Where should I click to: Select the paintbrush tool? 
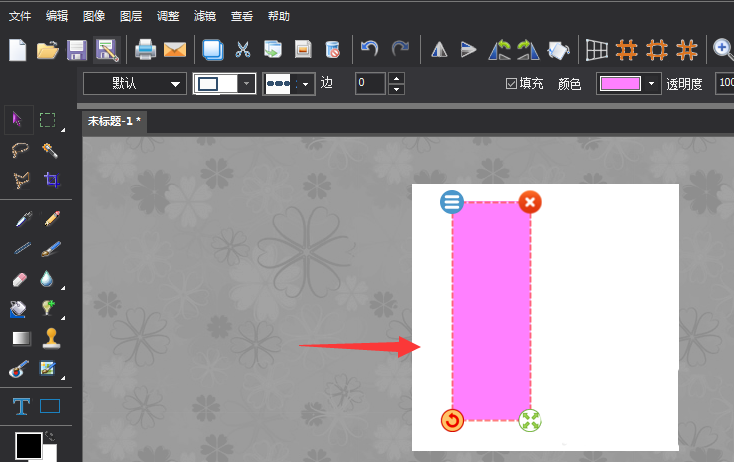(x=51, y=249)
